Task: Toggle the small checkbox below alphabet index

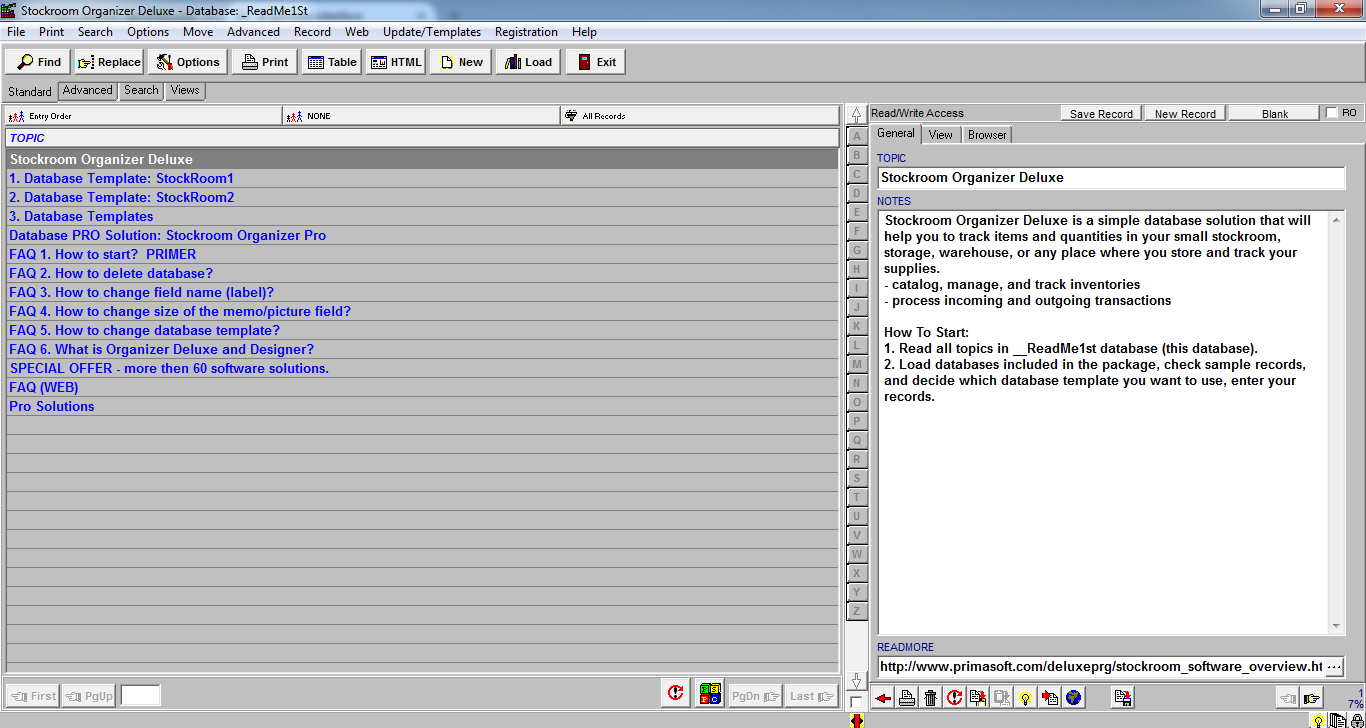Action: click(x=856, y=702)
